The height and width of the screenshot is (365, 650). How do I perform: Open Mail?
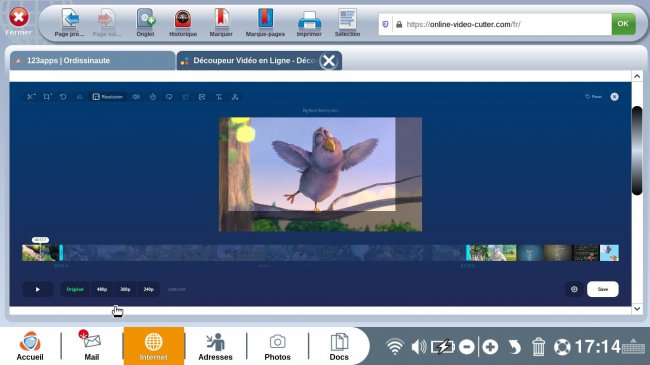(x=92, y=346)
